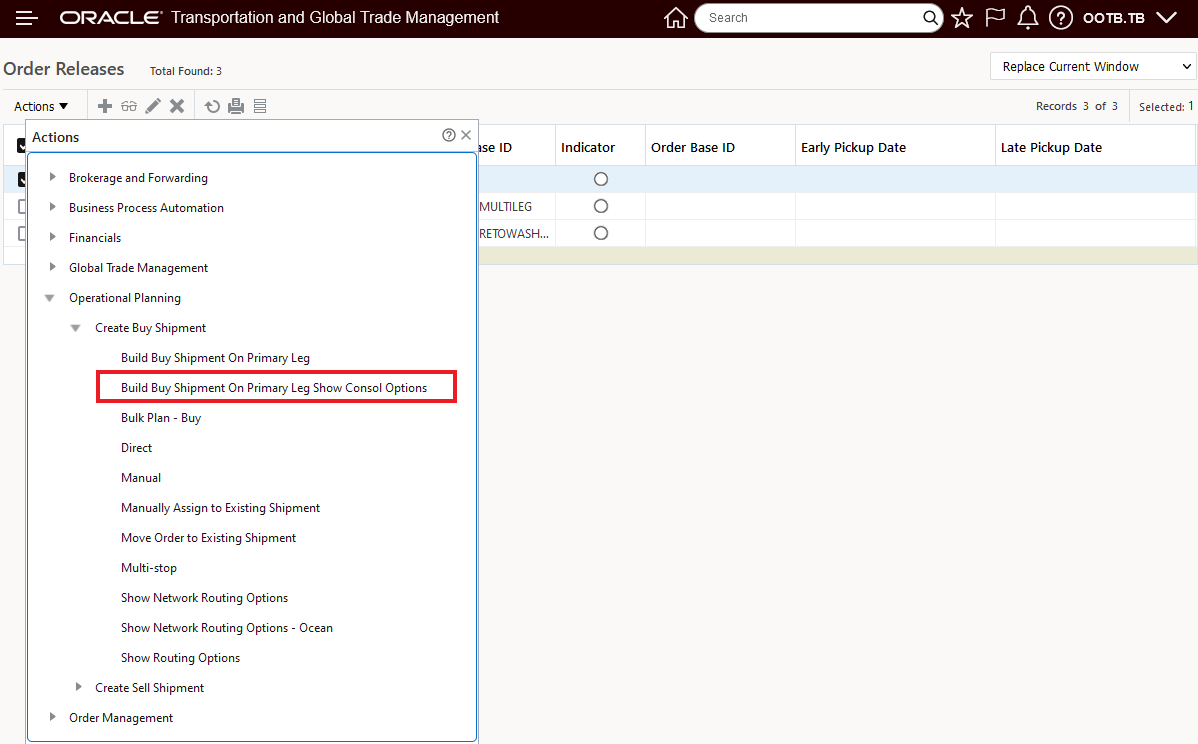Image resolution: width=1198 pixels, height=744 pixels.
Task: Sort by Early Pickup Date column header
Action: tap(853, 147)
